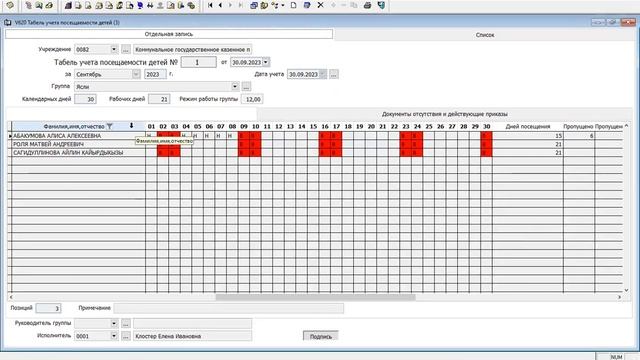The height and width of the screenshot is (360, 640).
Task: Open the month Сентябрь dropdown
Action: (136, 74)
